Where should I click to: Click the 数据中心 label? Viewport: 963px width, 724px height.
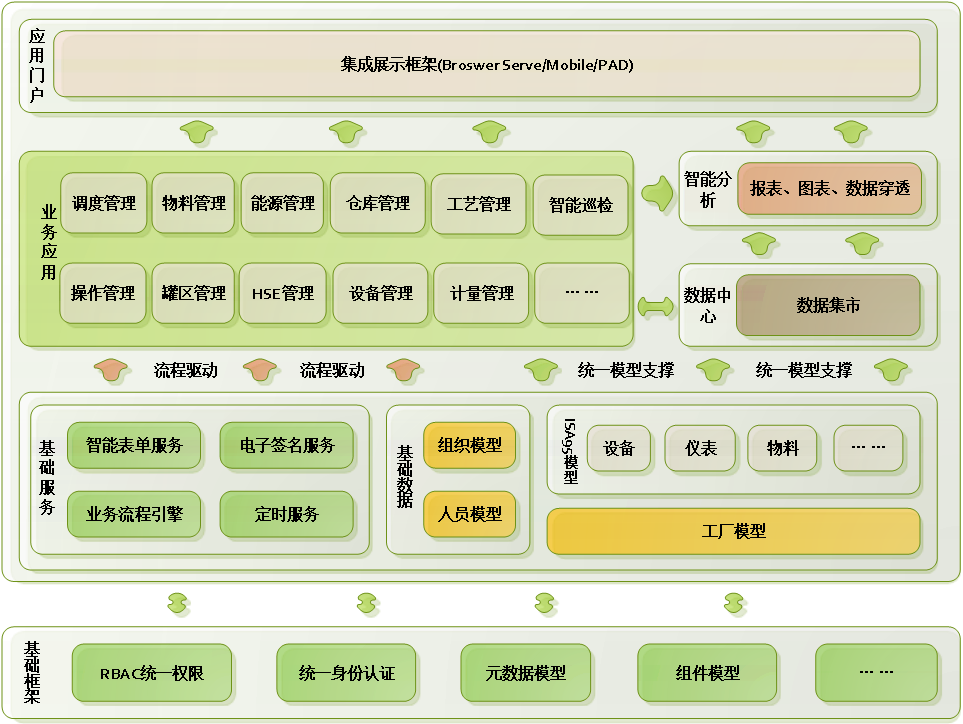pos(708,305)
